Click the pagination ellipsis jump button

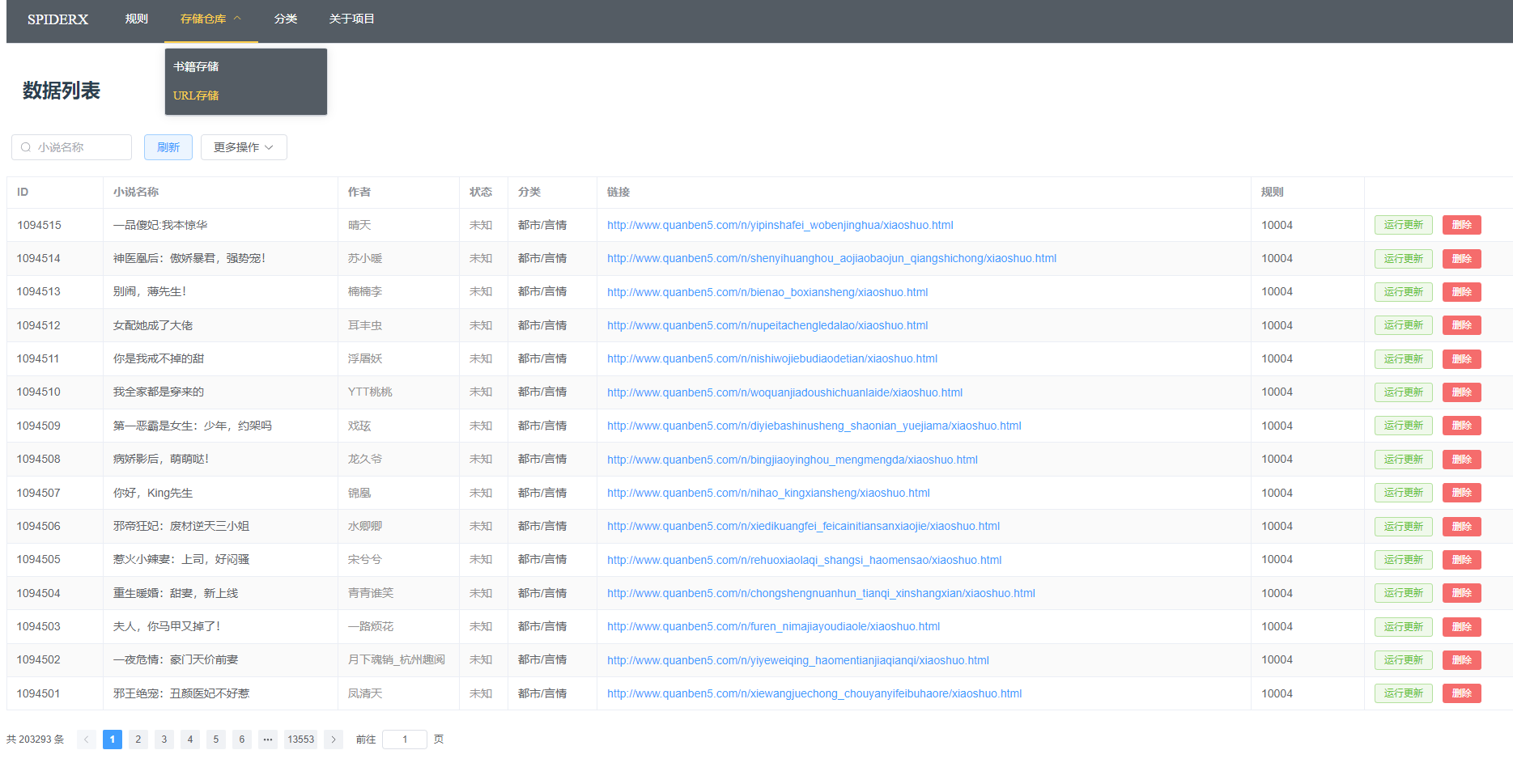coord(268,740)
